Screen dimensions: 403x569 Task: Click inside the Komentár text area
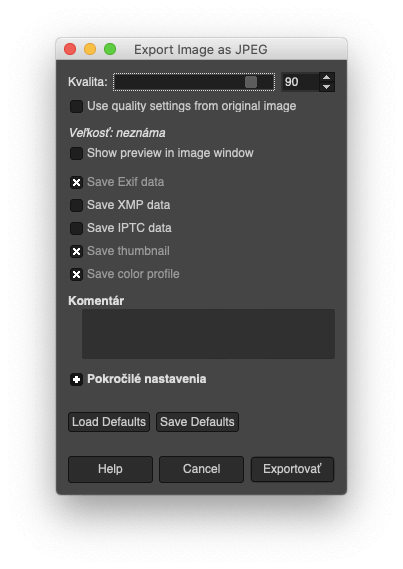(x=208, y=334)
